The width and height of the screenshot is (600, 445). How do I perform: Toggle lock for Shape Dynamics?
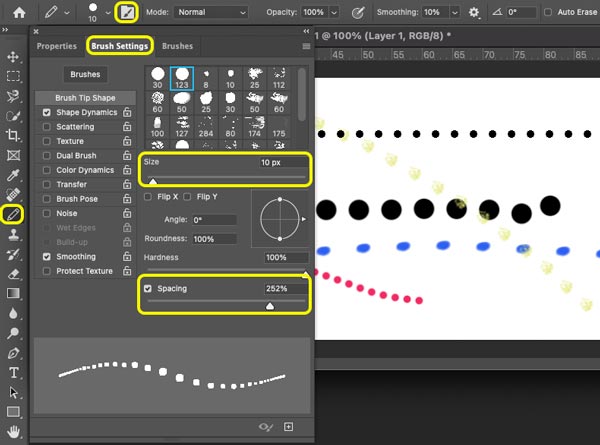pos(127,112)
